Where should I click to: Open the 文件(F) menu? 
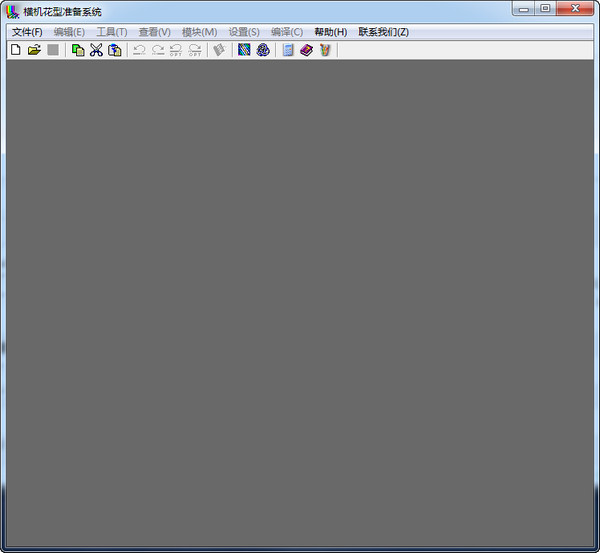27,32
